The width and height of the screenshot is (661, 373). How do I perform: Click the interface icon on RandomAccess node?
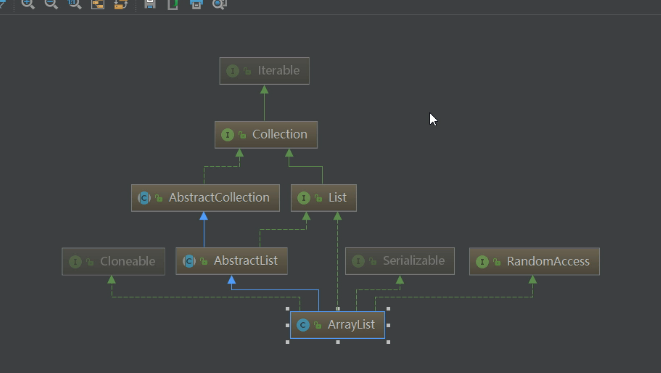pos(482,262)
